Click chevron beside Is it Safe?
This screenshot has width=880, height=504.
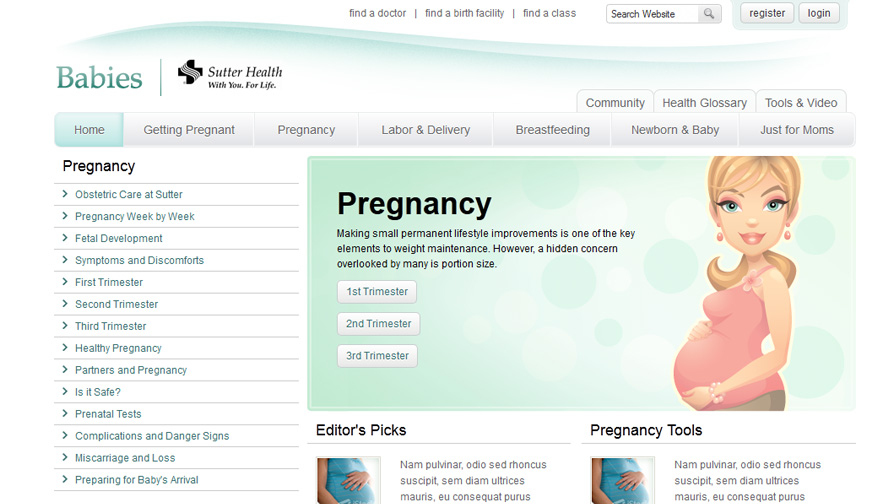(x=65, y=392)
